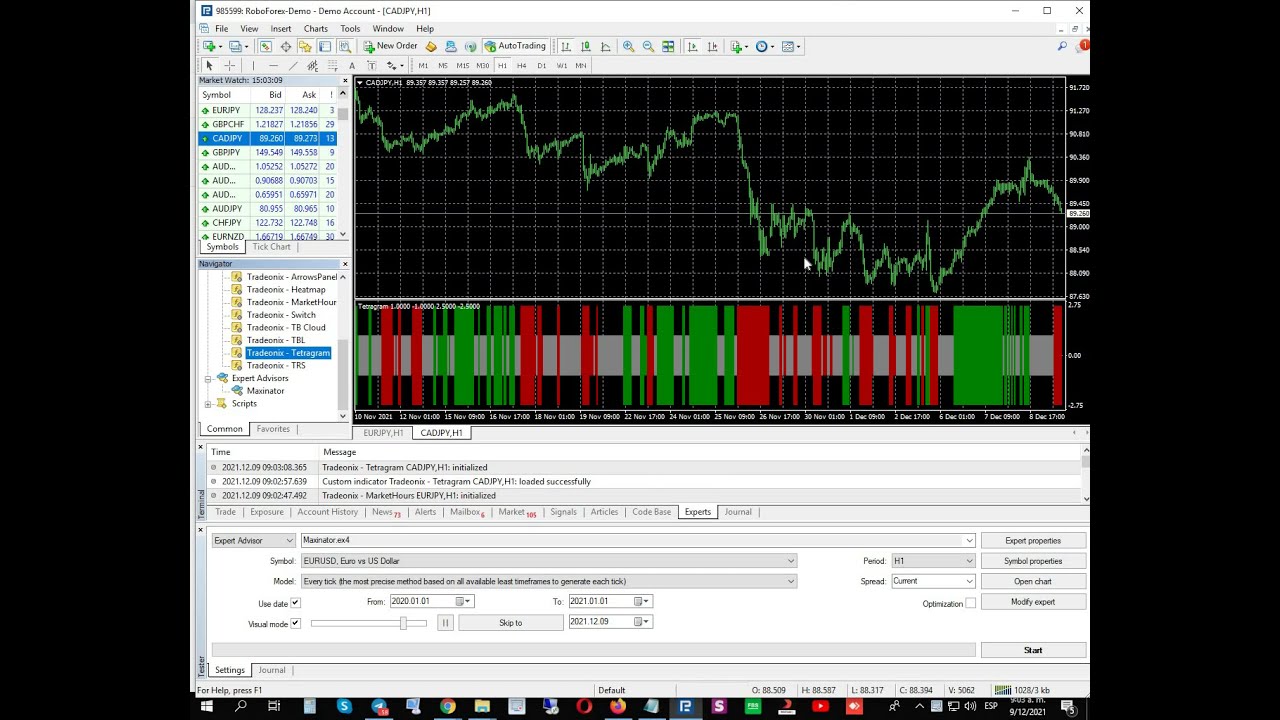The image size is (1280, 720).
Task: Open the templates dropdown icon
Action: (790, 46)
